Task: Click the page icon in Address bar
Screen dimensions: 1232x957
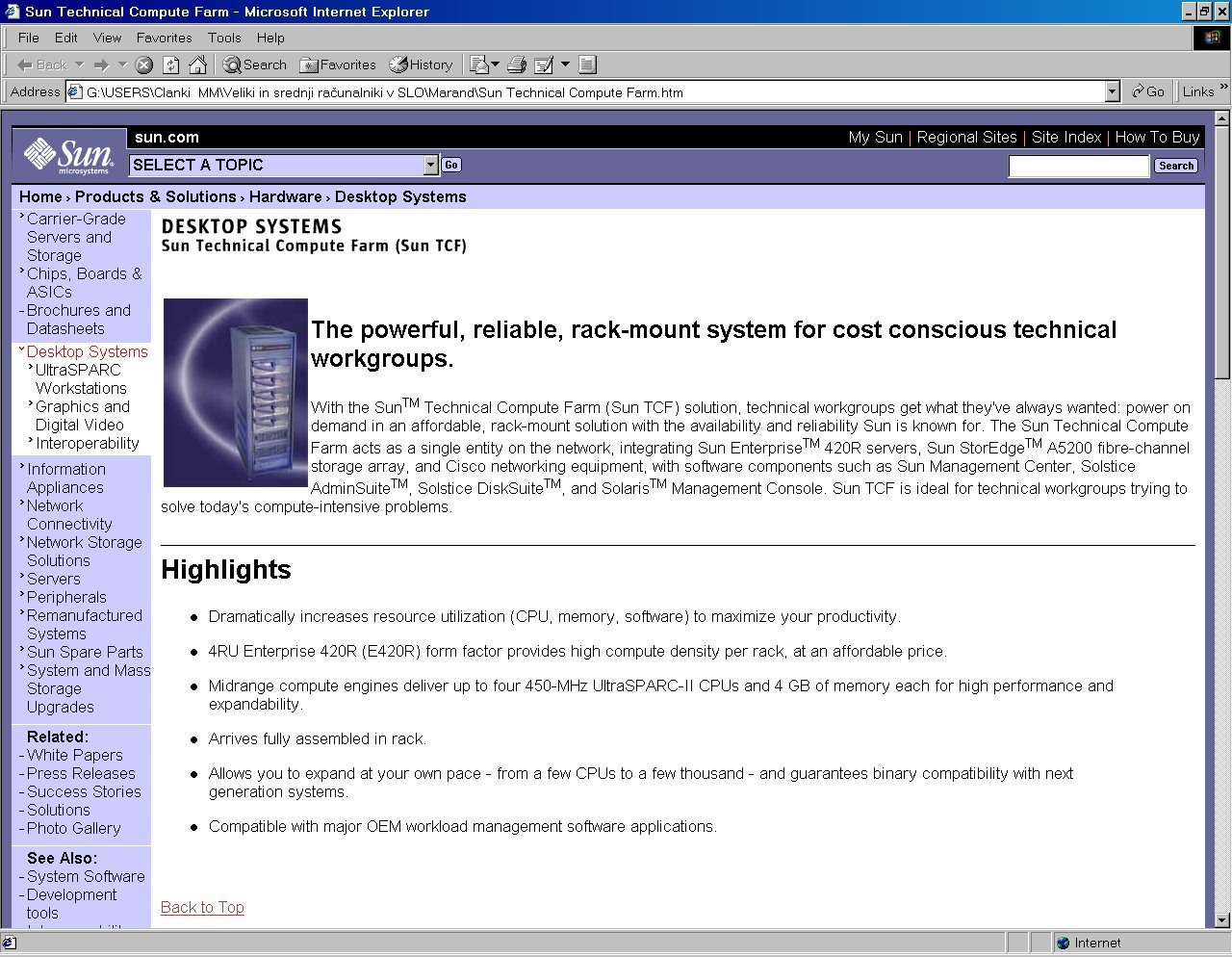Action: [74, 91]
